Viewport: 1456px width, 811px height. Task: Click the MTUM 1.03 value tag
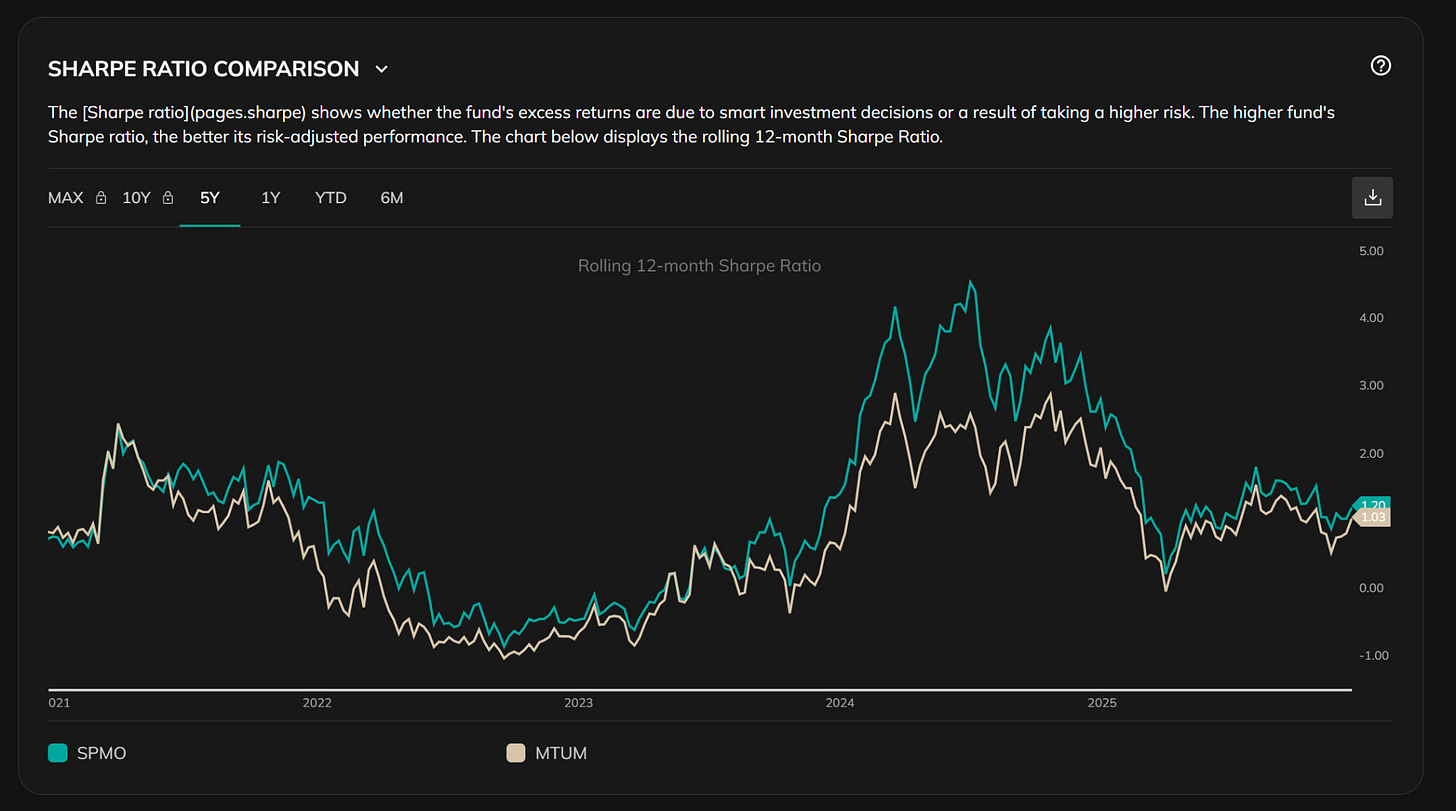click(1371, 518)
